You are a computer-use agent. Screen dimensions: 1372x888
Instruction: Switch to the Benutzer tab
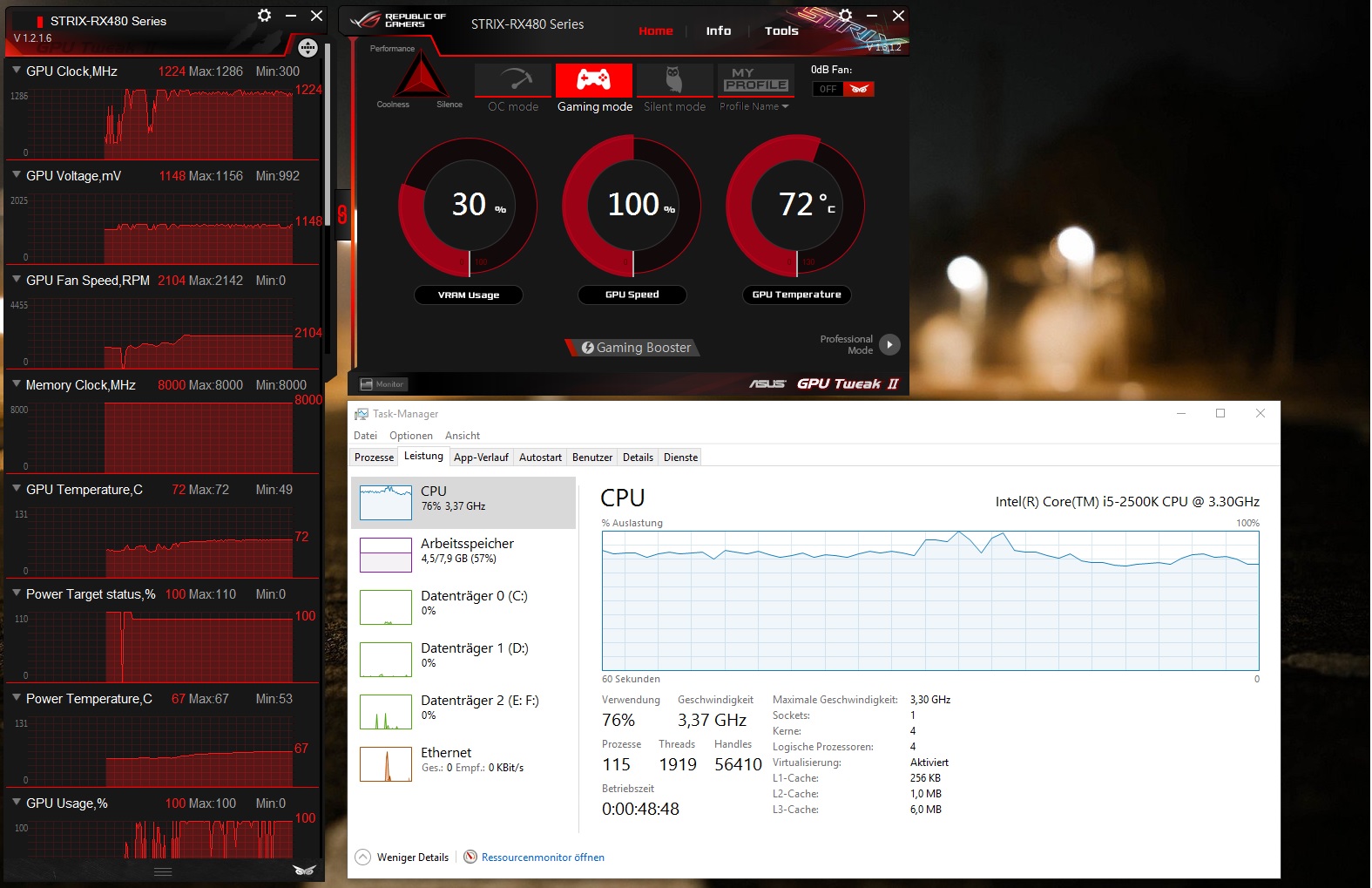pos(592,458)
